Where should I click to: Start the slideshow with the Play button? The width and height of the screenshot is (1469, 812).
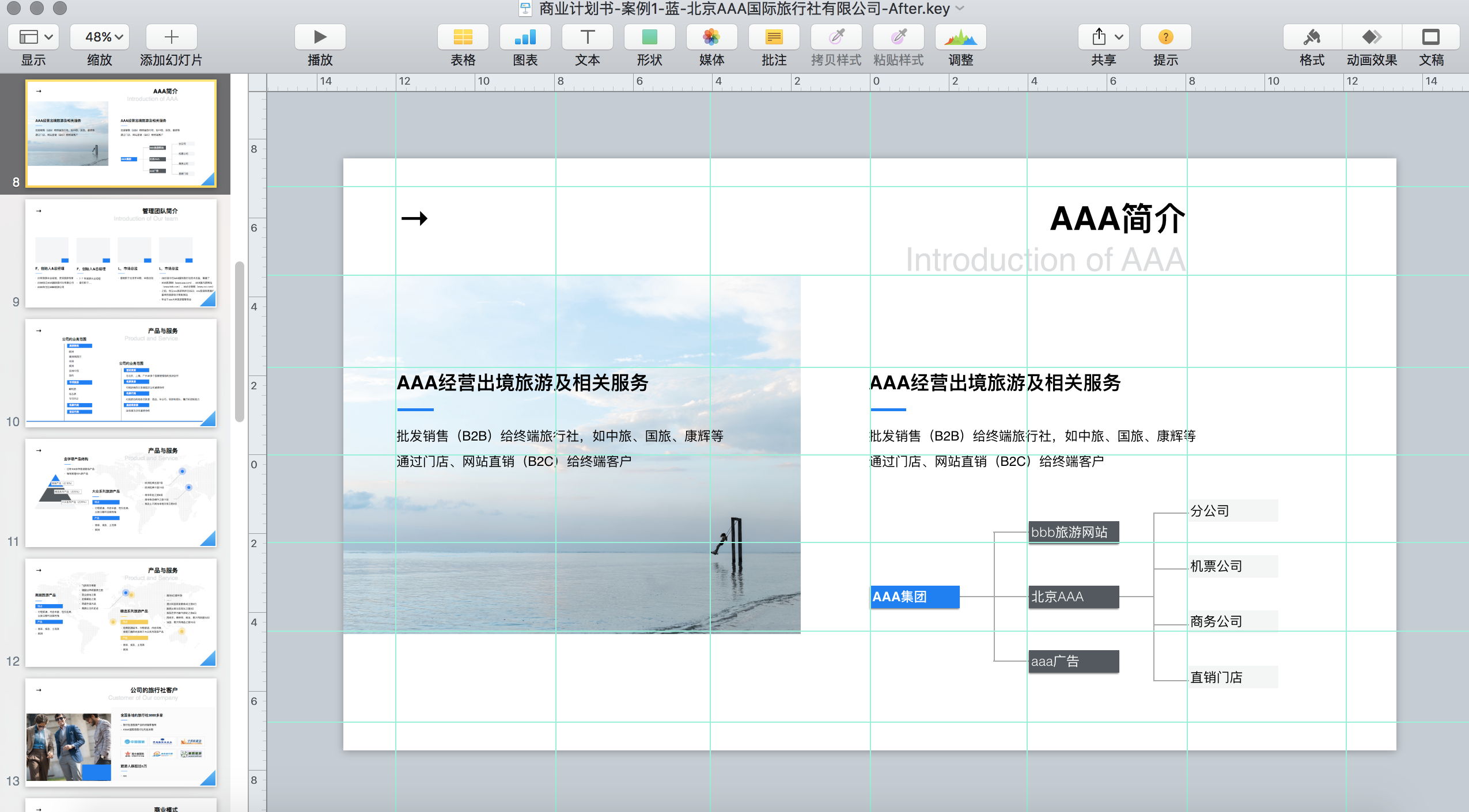pos(320,37)
